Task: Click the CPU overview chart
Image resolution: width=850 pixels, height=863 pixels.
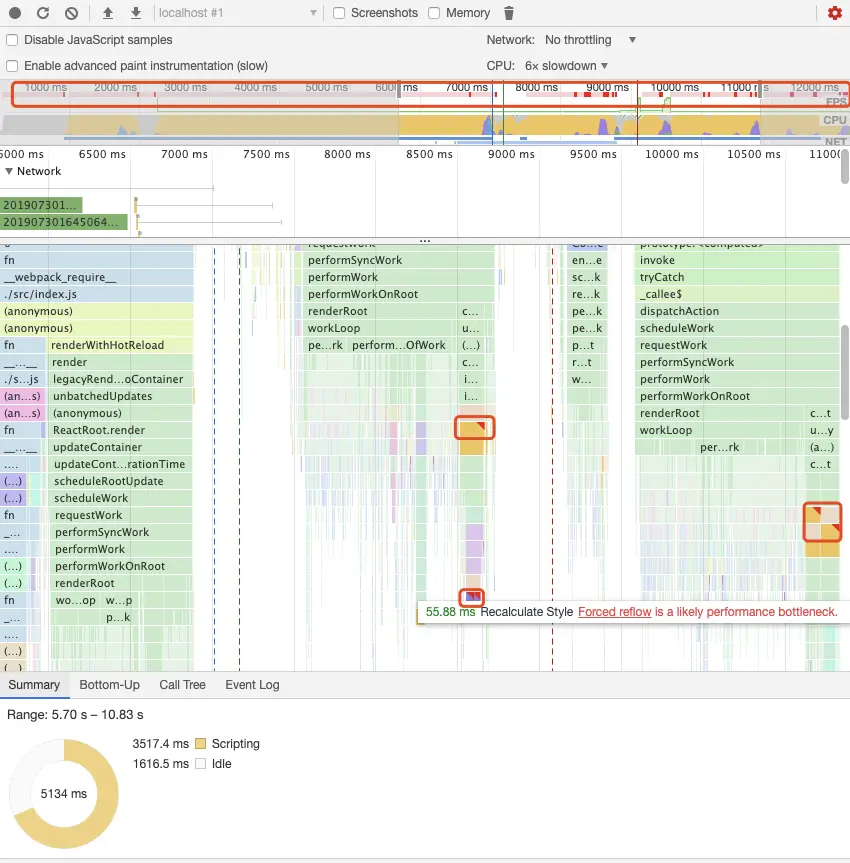Action: pyautogui.click(x=424, y=124)
